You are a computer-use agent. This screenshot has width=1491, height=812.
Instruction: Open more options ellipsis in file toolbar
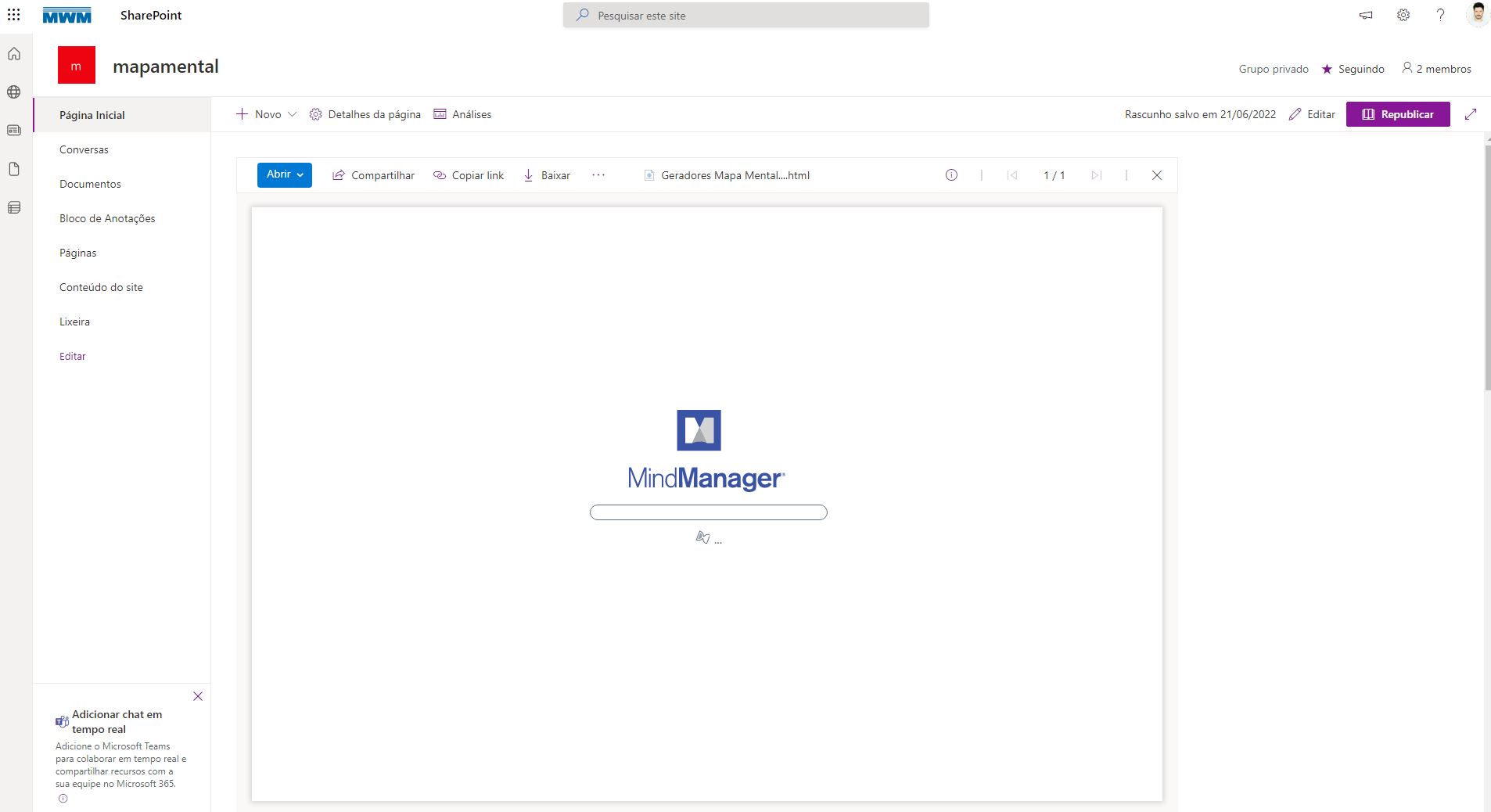[x=598, y=175]
